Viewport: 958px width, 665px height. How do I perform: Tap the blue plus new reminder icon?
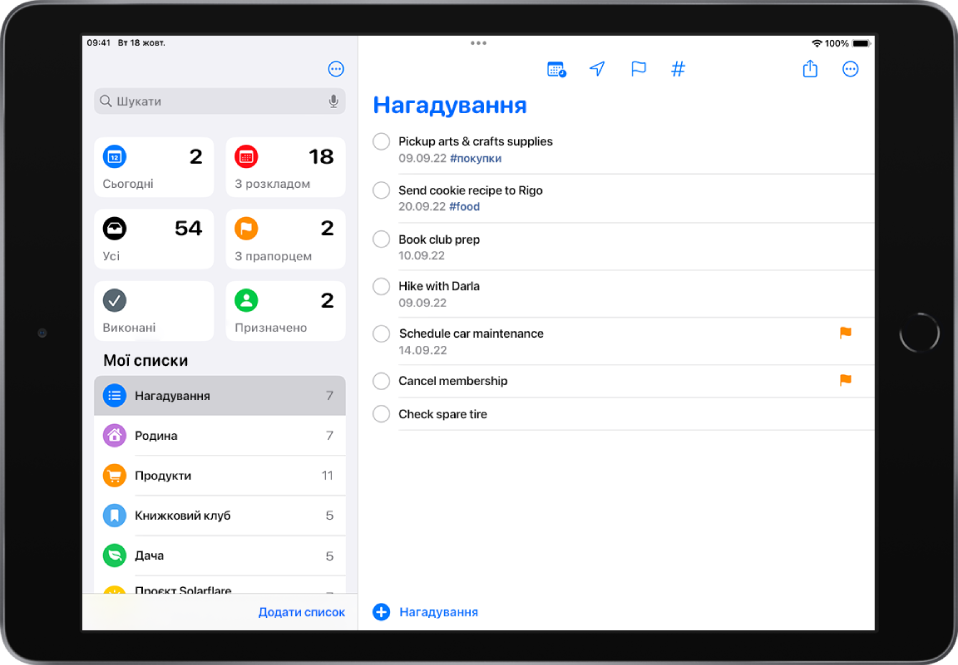click(381, 612)
